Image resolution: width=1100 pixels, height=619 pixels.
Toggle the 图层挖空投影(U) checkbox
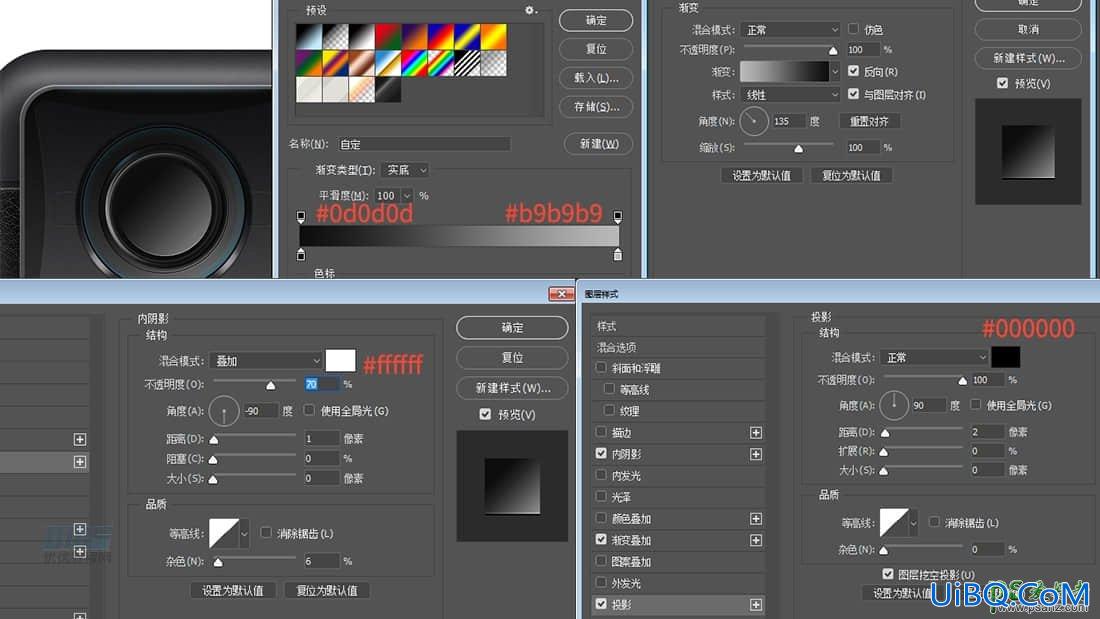pyautogui.click(x=887, y=573)
